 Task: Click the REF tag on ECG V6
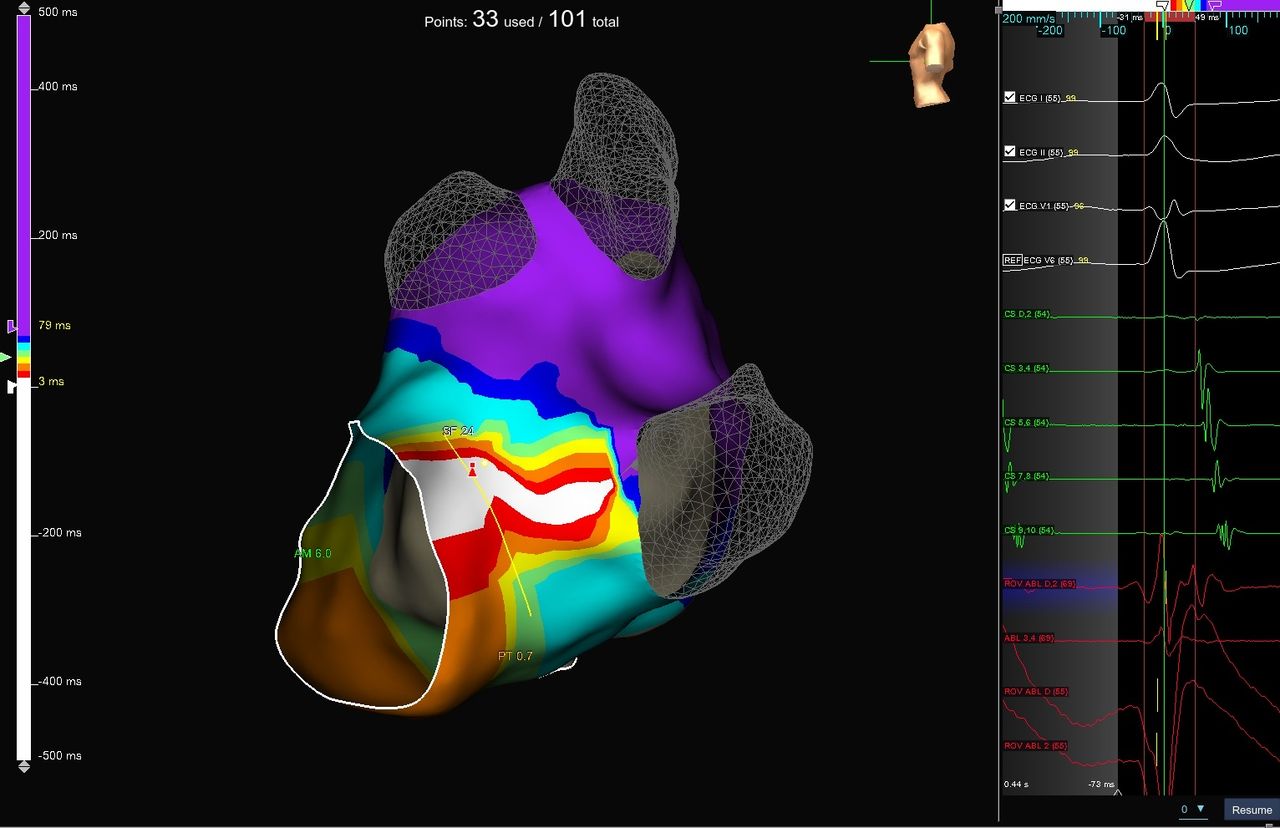pos(1012,260)
